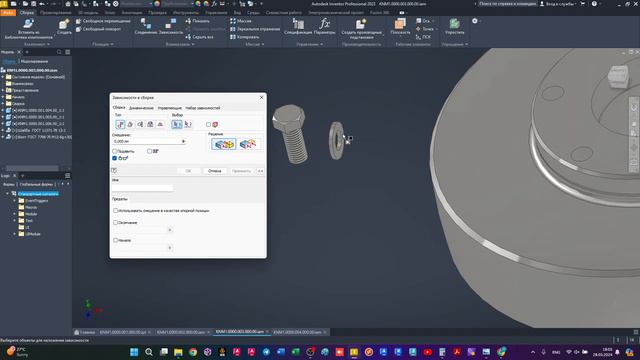Activate the first selection button in constraint dialog
The width and height of the screenshot is (640, 360).
tap(177, 124)
